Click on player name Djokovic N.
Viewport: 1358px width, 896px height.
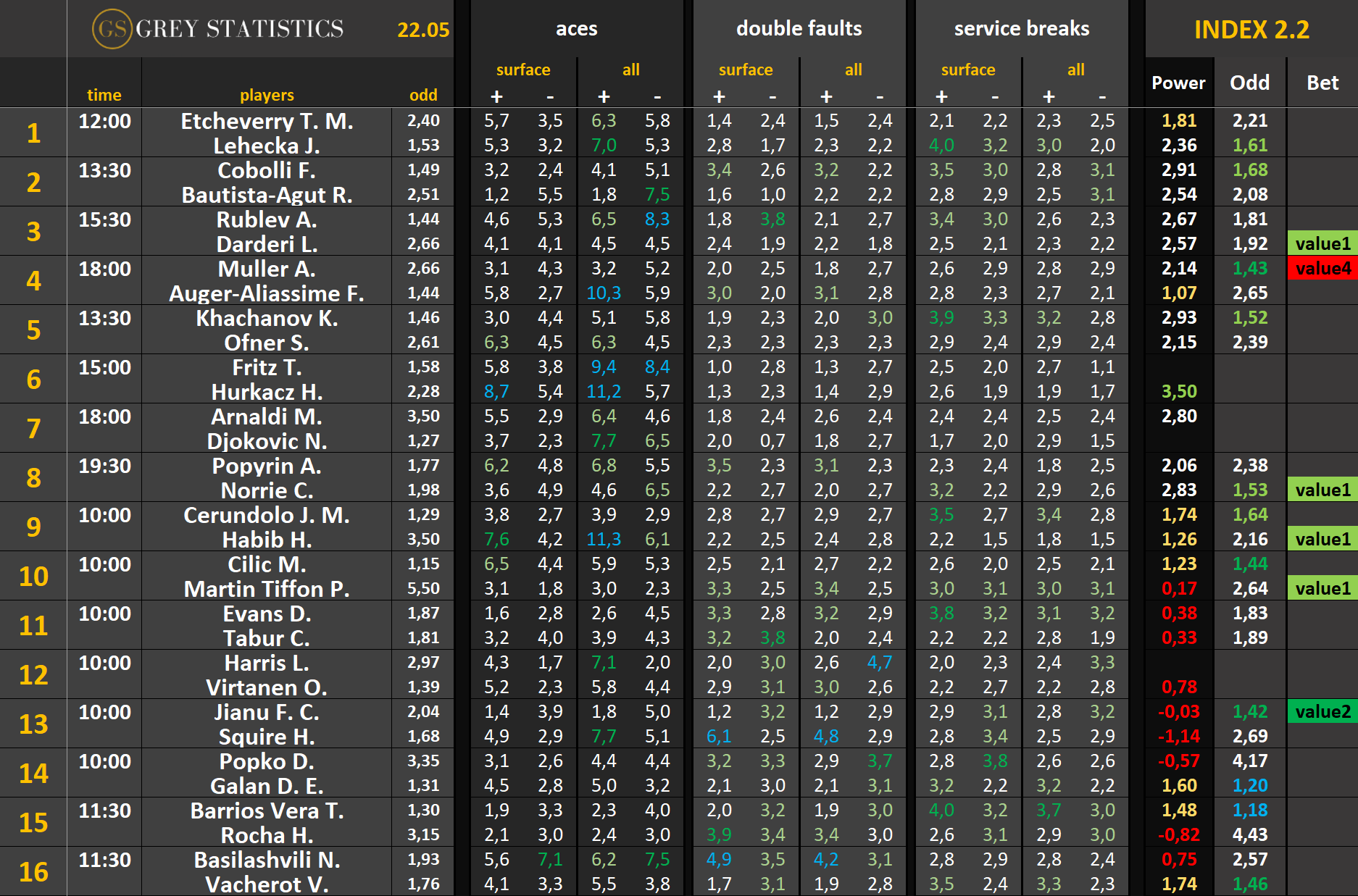(267, 441)
